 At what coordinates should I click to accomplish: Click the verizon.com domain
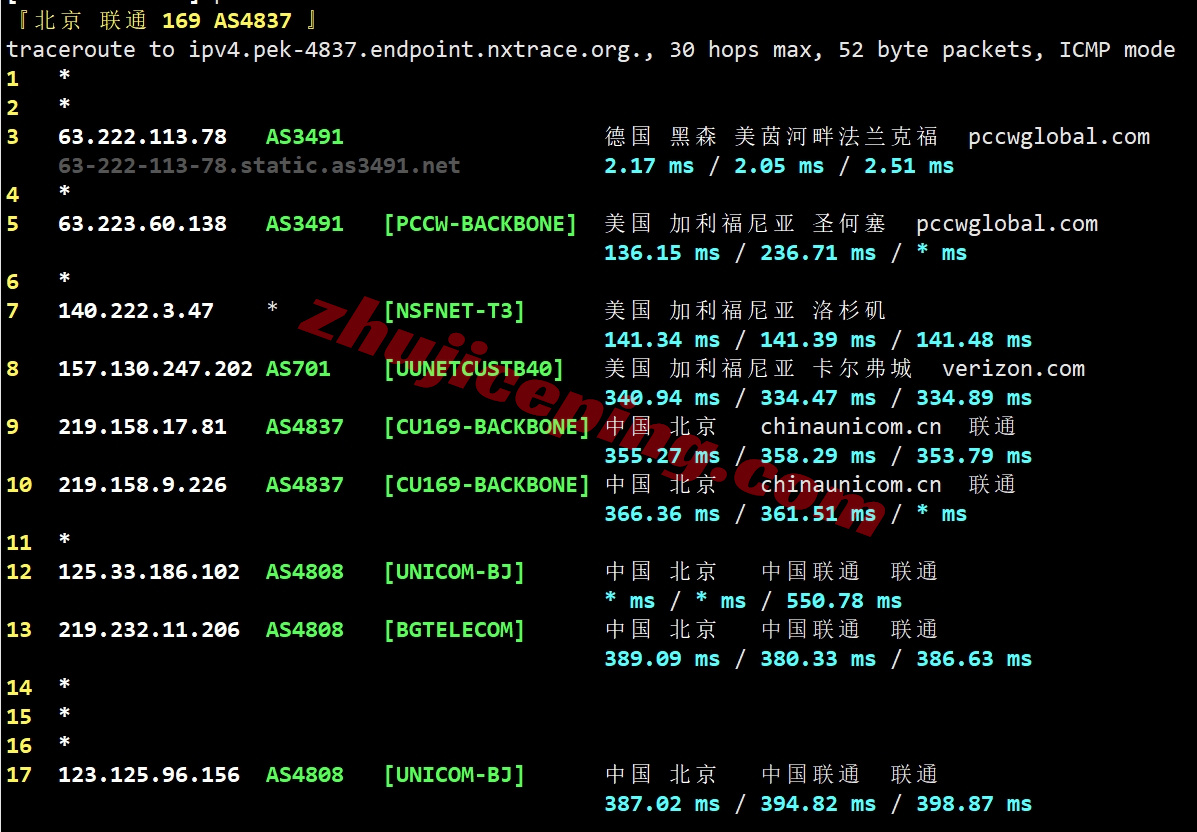coord(1014,369)
